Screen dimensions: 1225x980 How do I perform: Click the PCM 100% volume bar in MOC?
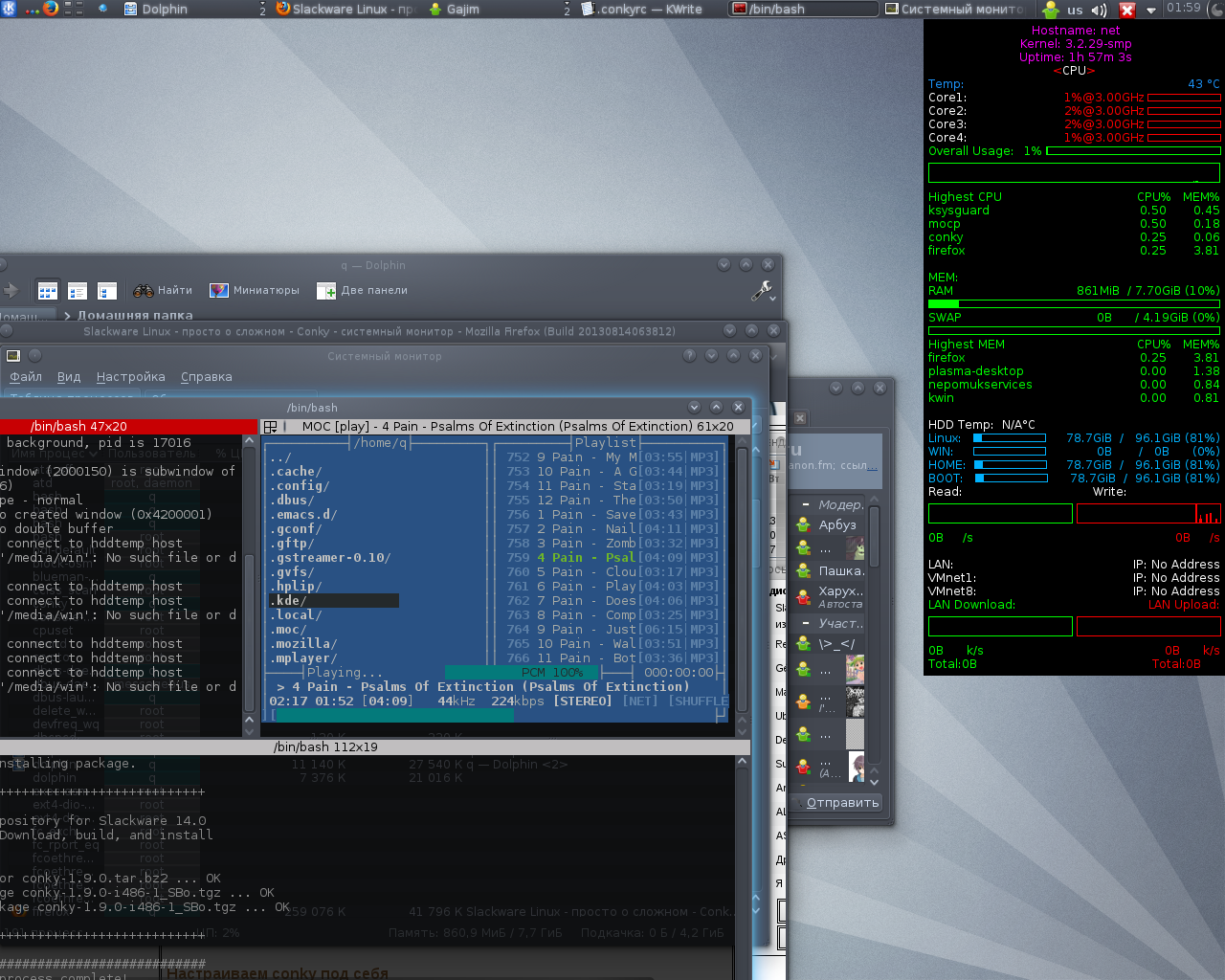(522, 673)
